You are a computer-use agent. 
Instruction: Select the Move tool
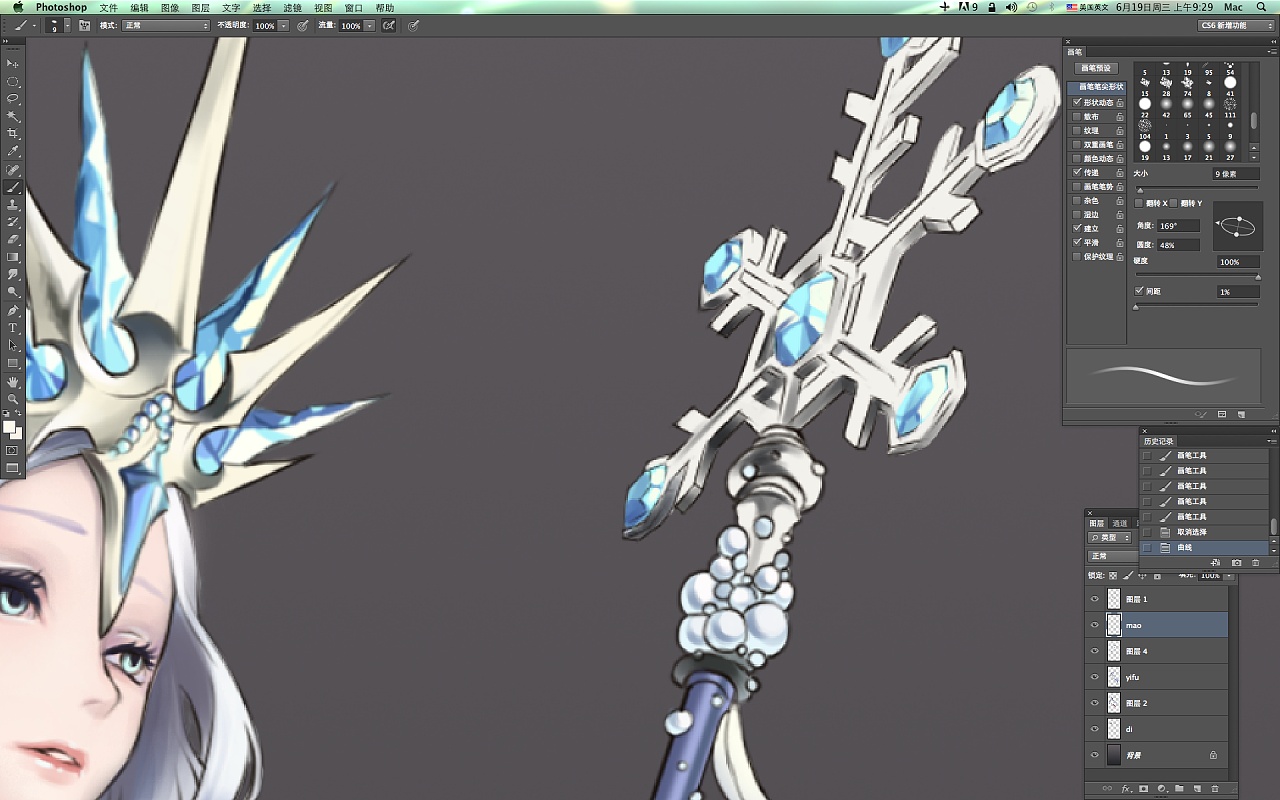13,64
